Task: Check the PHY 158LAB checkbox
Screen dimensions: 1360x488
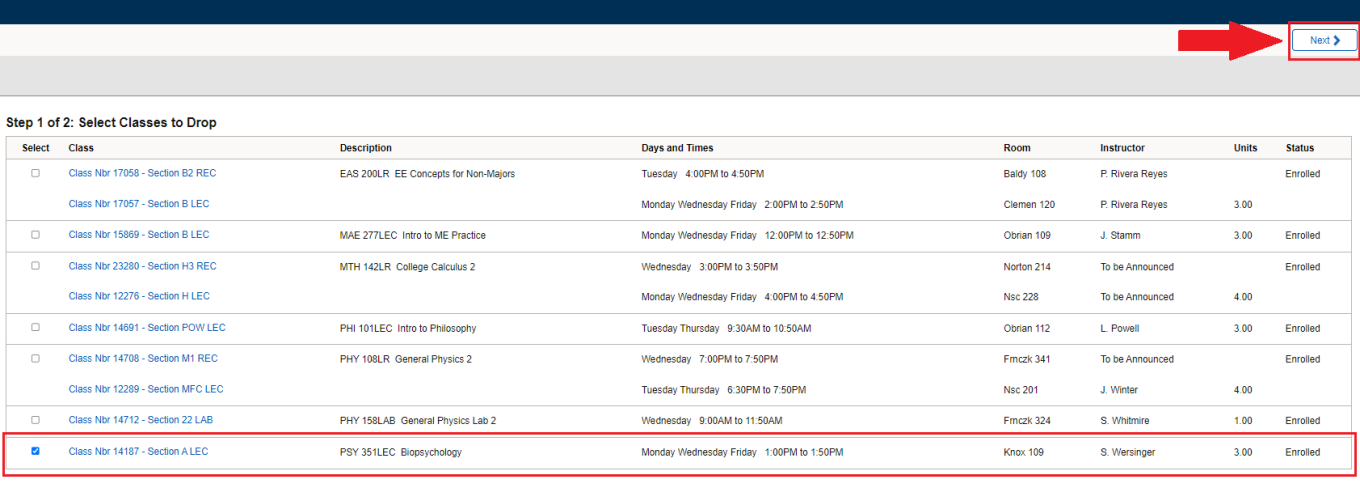Action: pos(36,420)
